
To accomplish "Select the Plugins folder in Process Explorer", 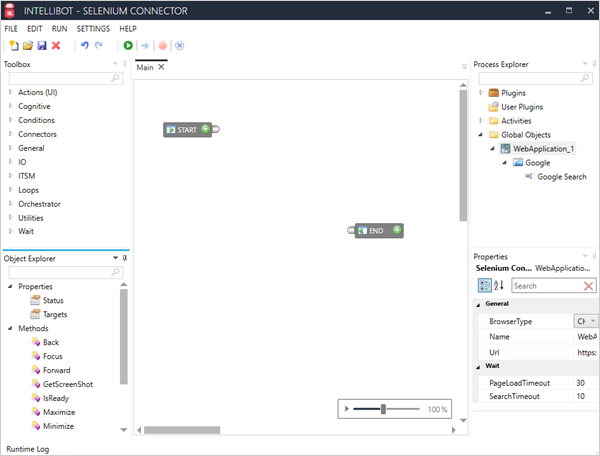I will point(513,93).
